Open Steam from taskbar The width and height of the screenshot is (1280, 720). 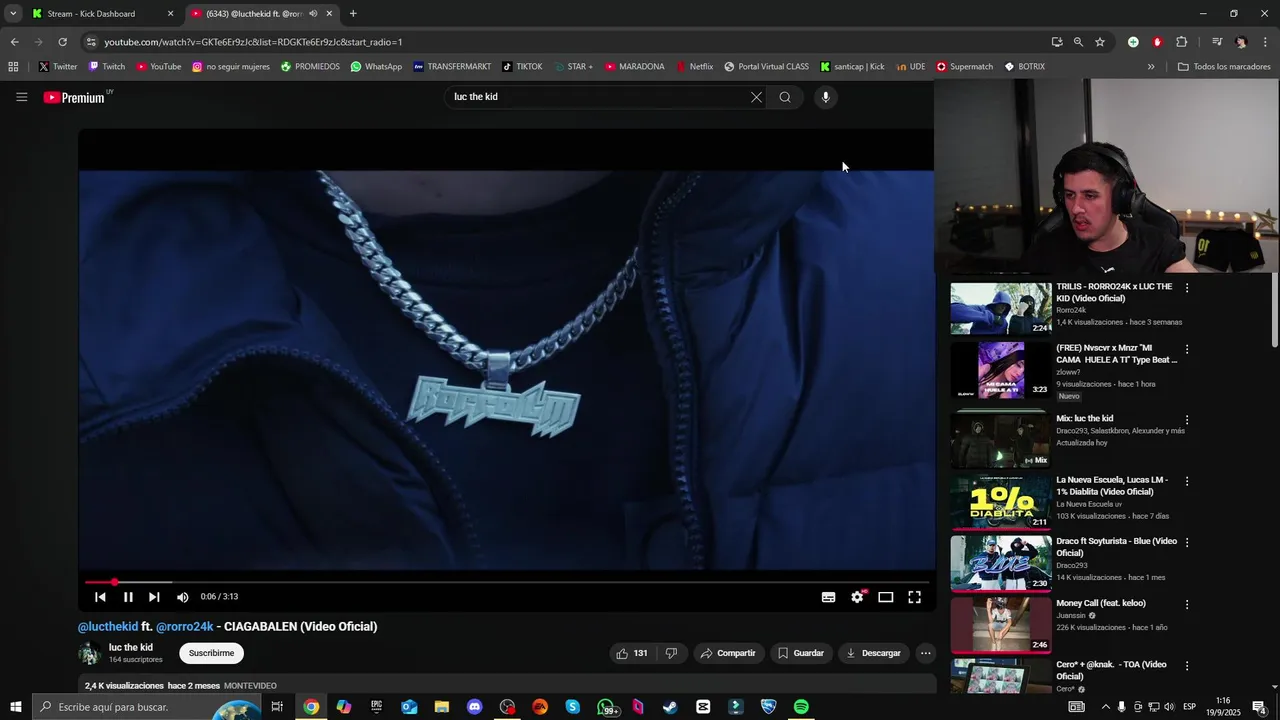670,707
